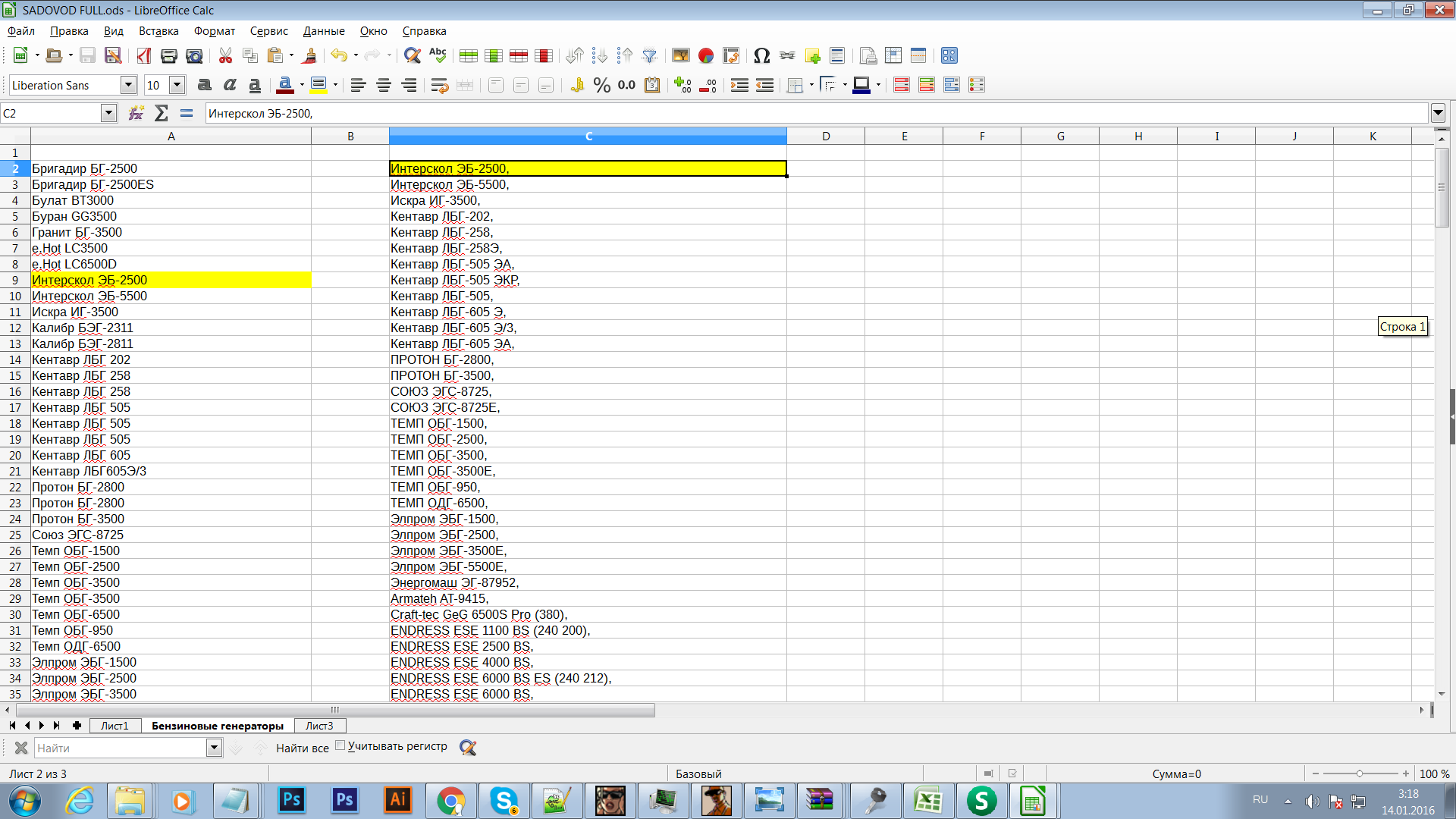1456x819 pixels.
Task: Click the Print icon in toolbar
Action: click(x=168, y=55)
